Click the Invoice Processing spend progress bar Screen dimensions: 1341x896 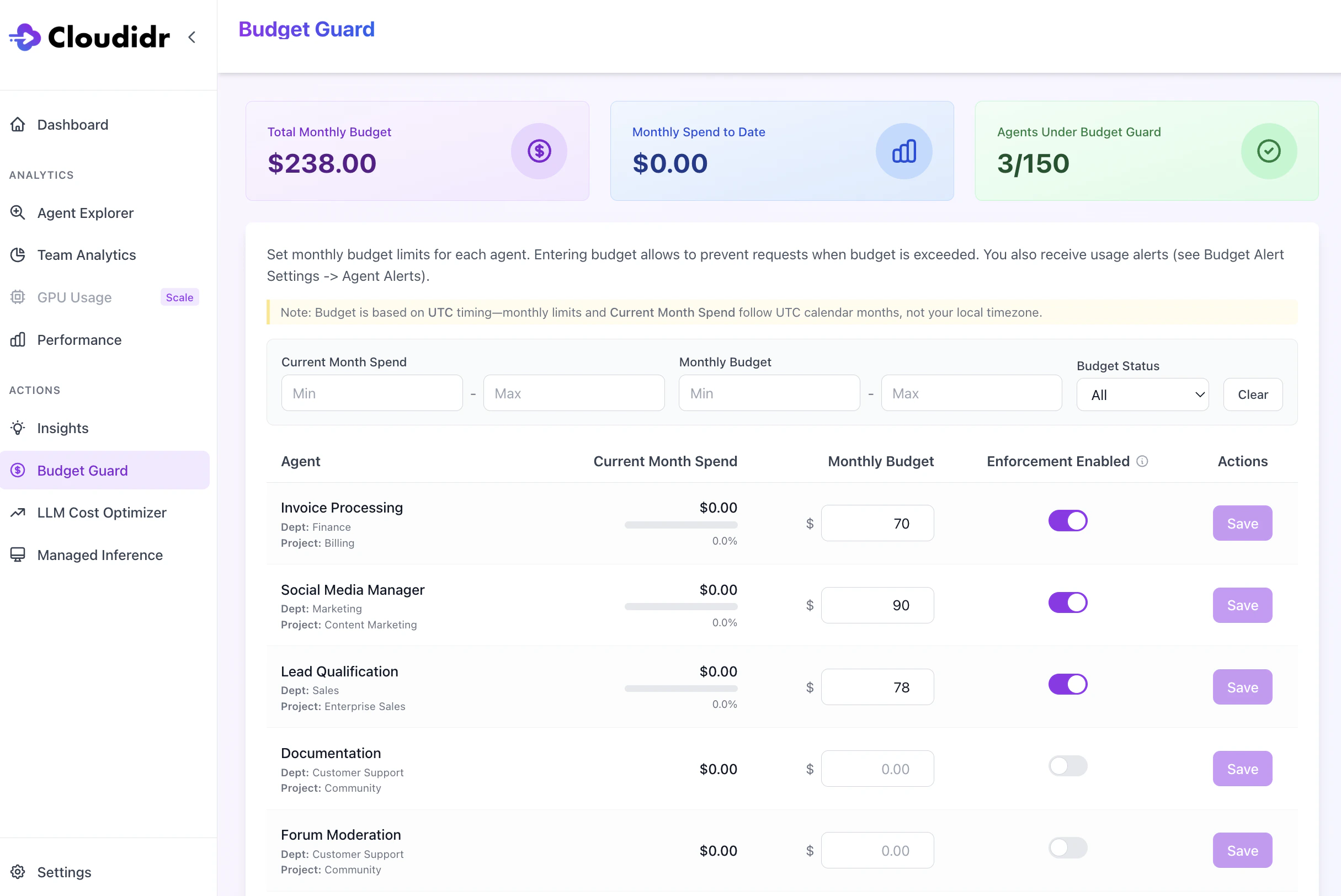681,525
